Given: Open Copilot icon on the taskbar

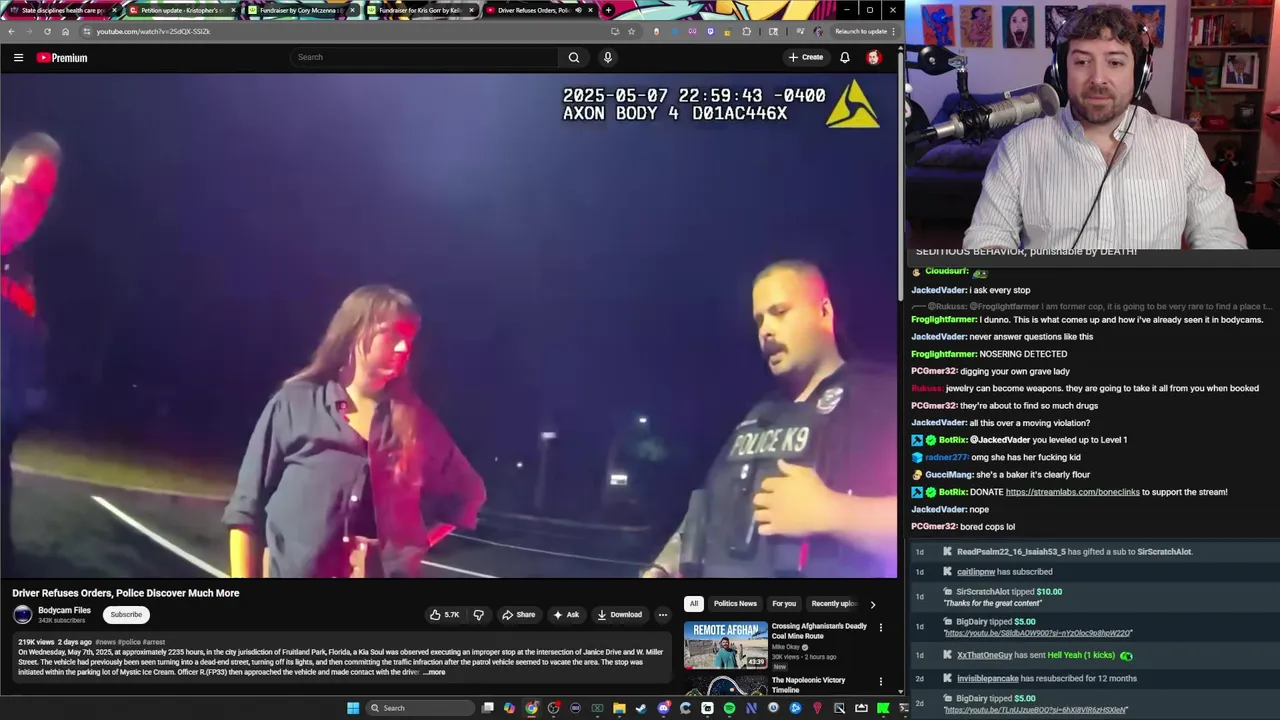Looking at the screenshot, I should [x=509, y=708].
